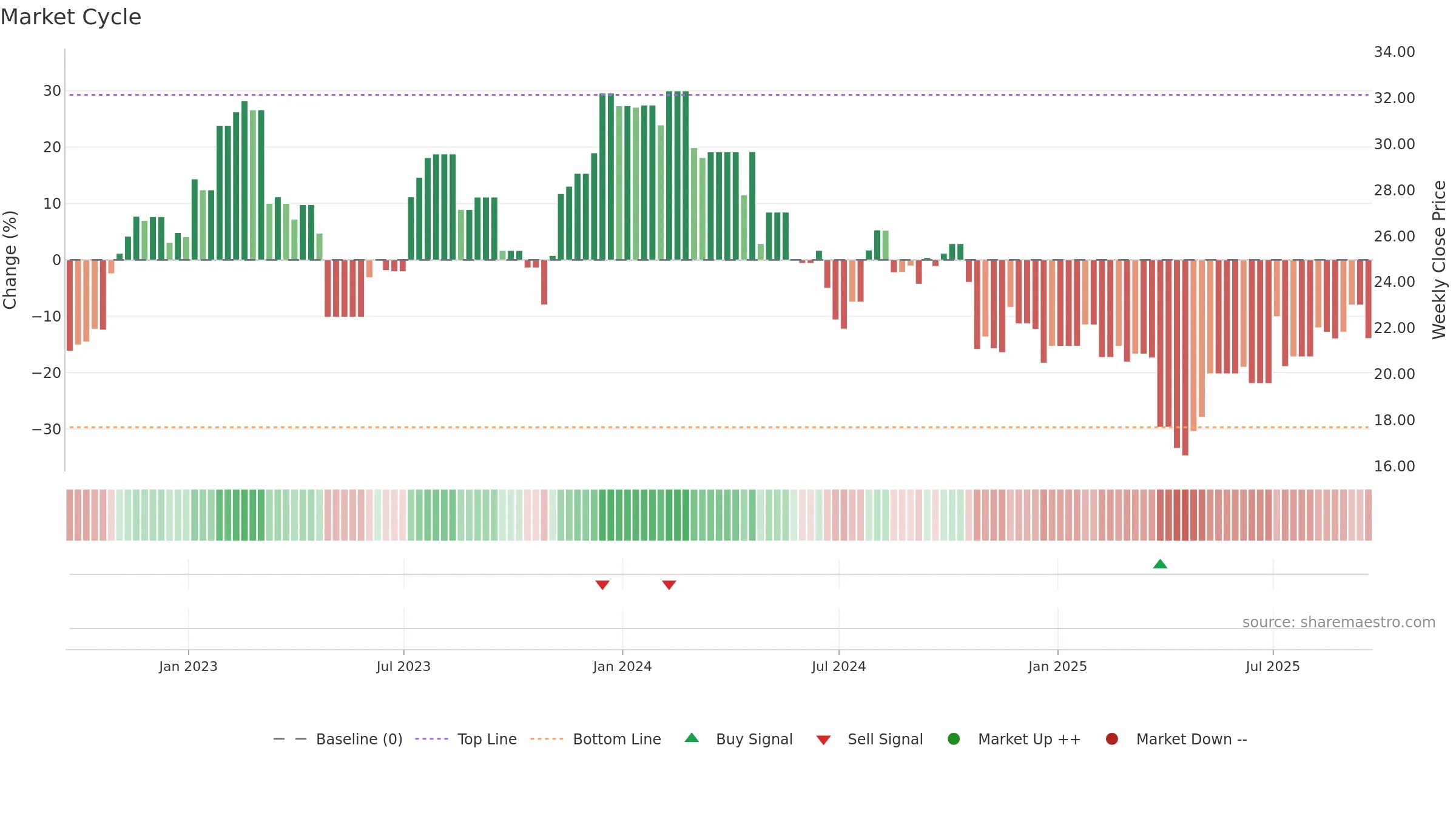Viewport: 1456px width, 819px height.
Task: Click the −30 percent axis label
Action: 47,430
